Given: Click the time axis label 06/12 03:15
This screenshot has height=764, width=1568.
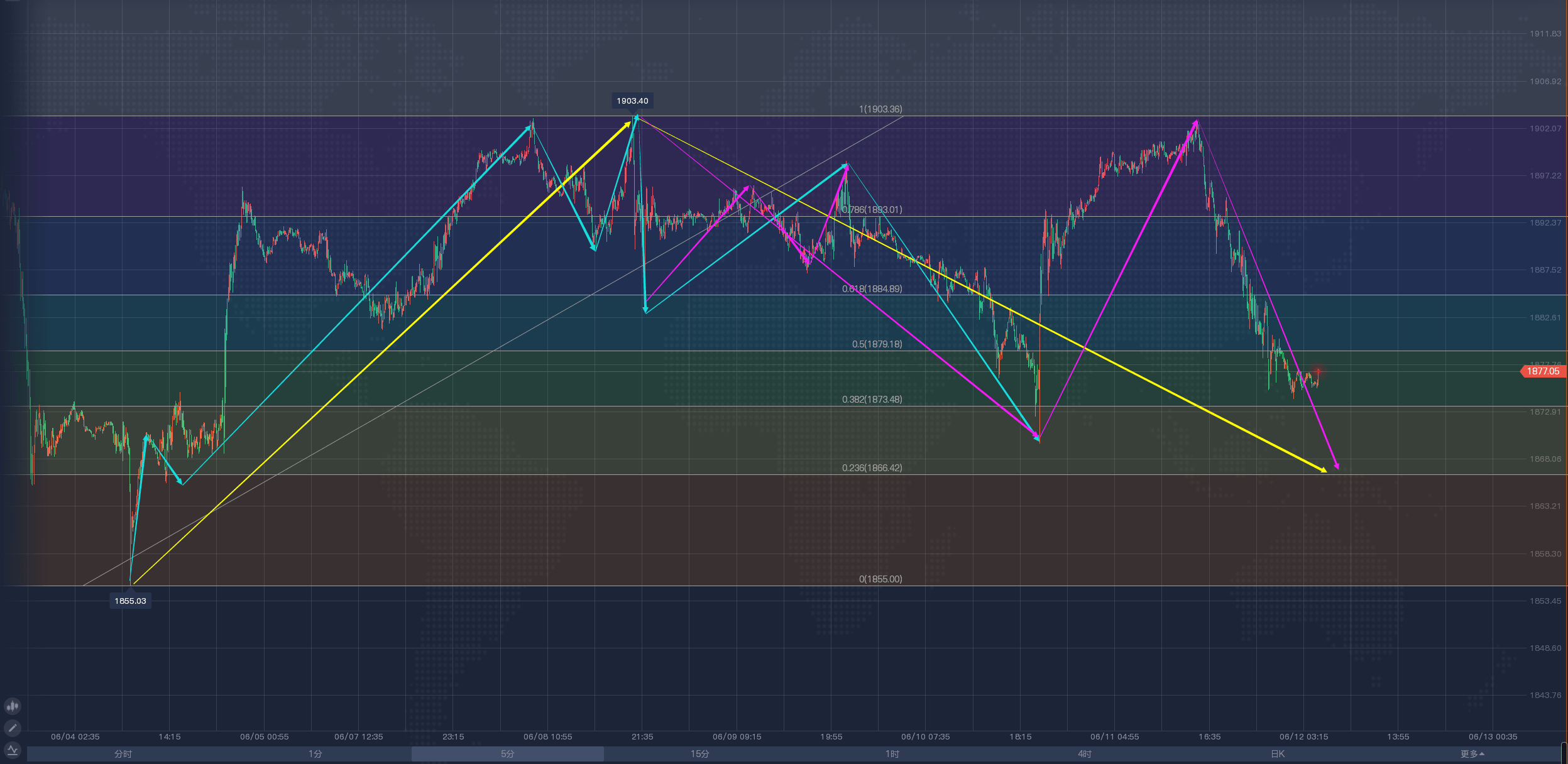Looking at the screenshot, I should click(1304, 737).
